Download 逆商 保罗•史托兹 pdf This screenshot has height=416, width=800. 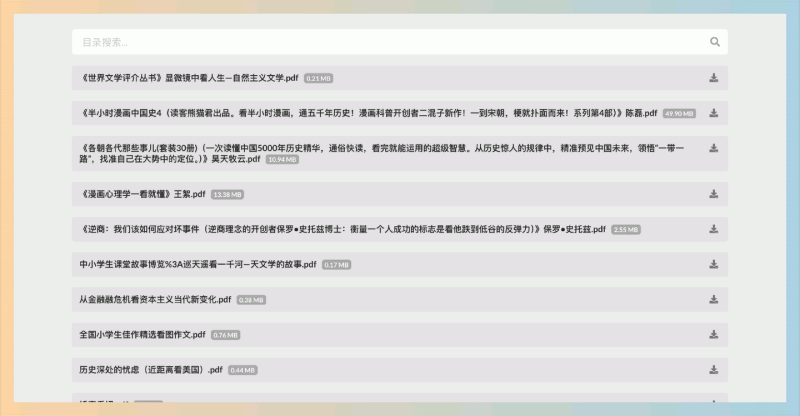click(x=714, y=229)
